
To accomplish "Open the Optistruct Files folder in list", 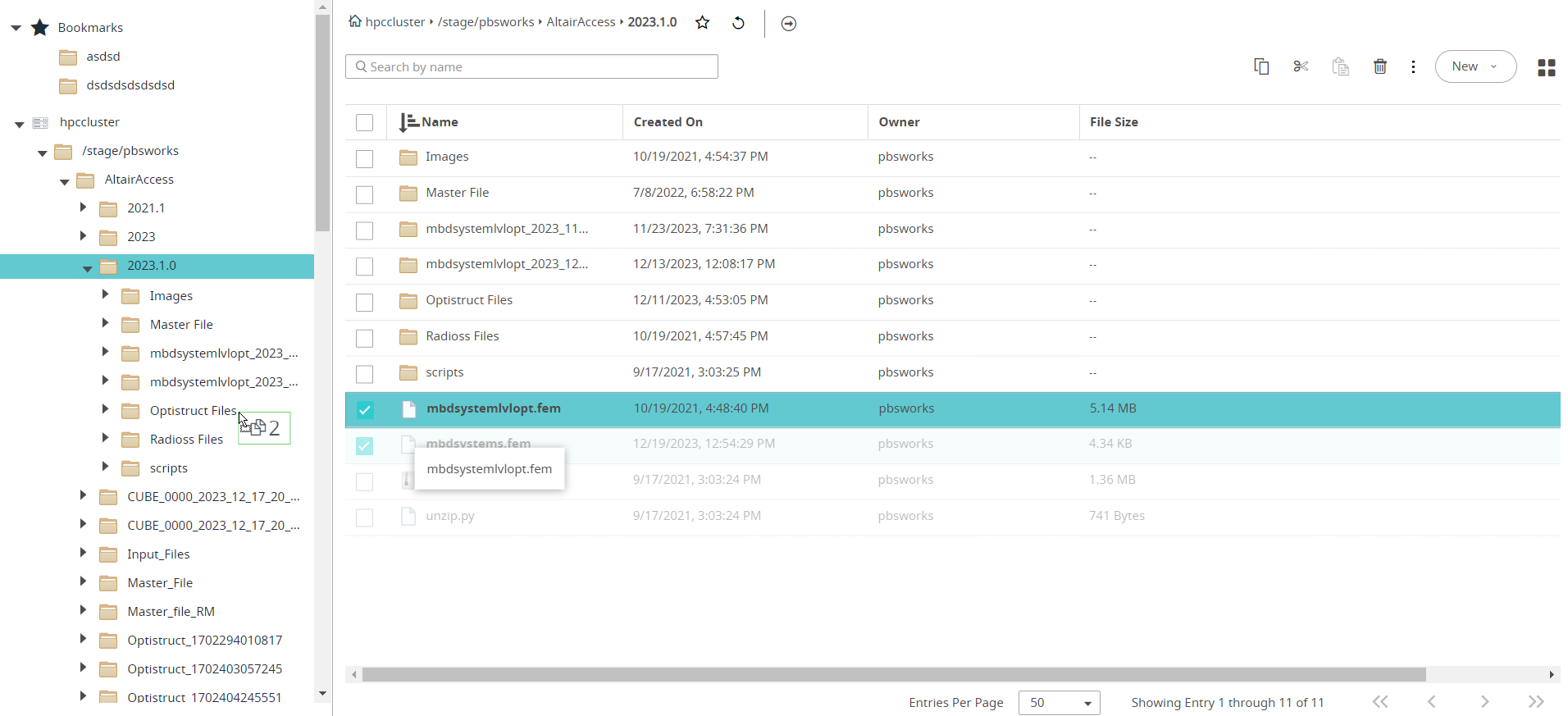I will [x=468, y=300].
